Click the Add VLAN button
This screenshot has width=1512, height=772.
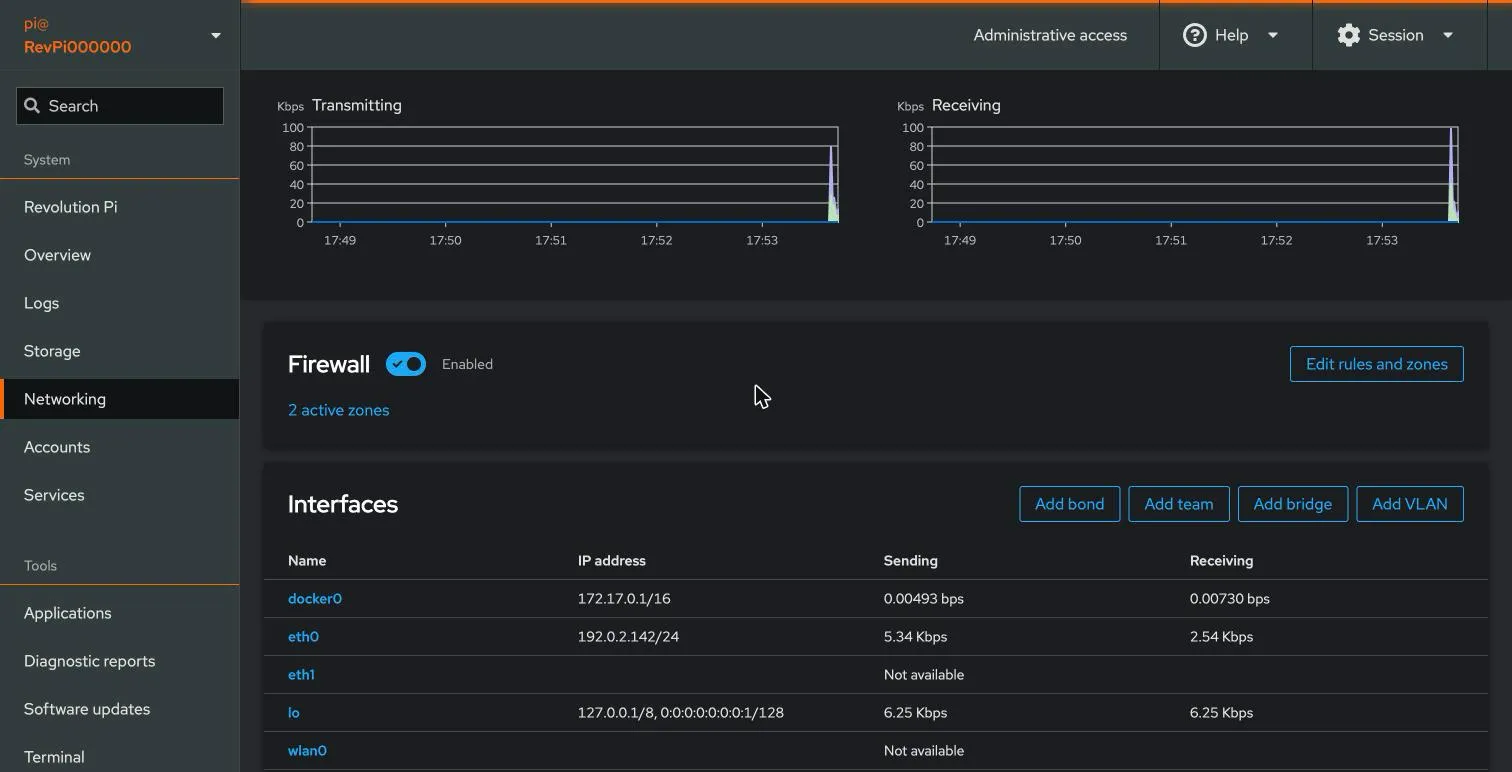click(1409, 504)
